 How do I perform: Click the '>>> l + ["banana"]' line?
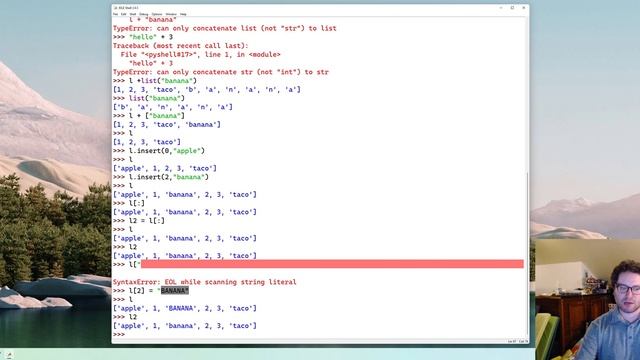click(149, 116)
